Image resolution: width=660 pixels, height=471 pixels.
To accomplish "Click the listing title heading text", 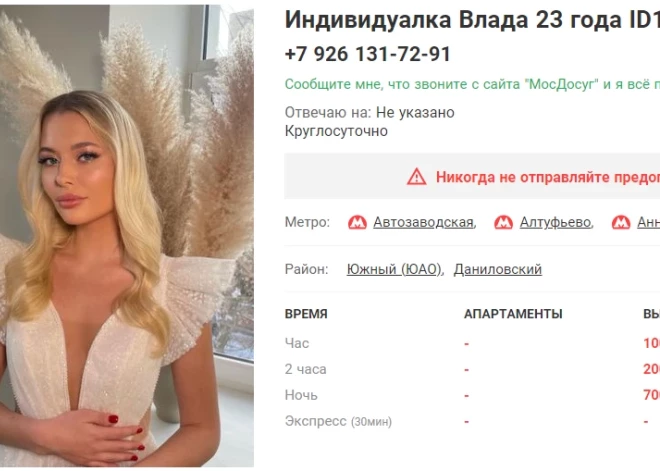I will click(x=472, y=19).
